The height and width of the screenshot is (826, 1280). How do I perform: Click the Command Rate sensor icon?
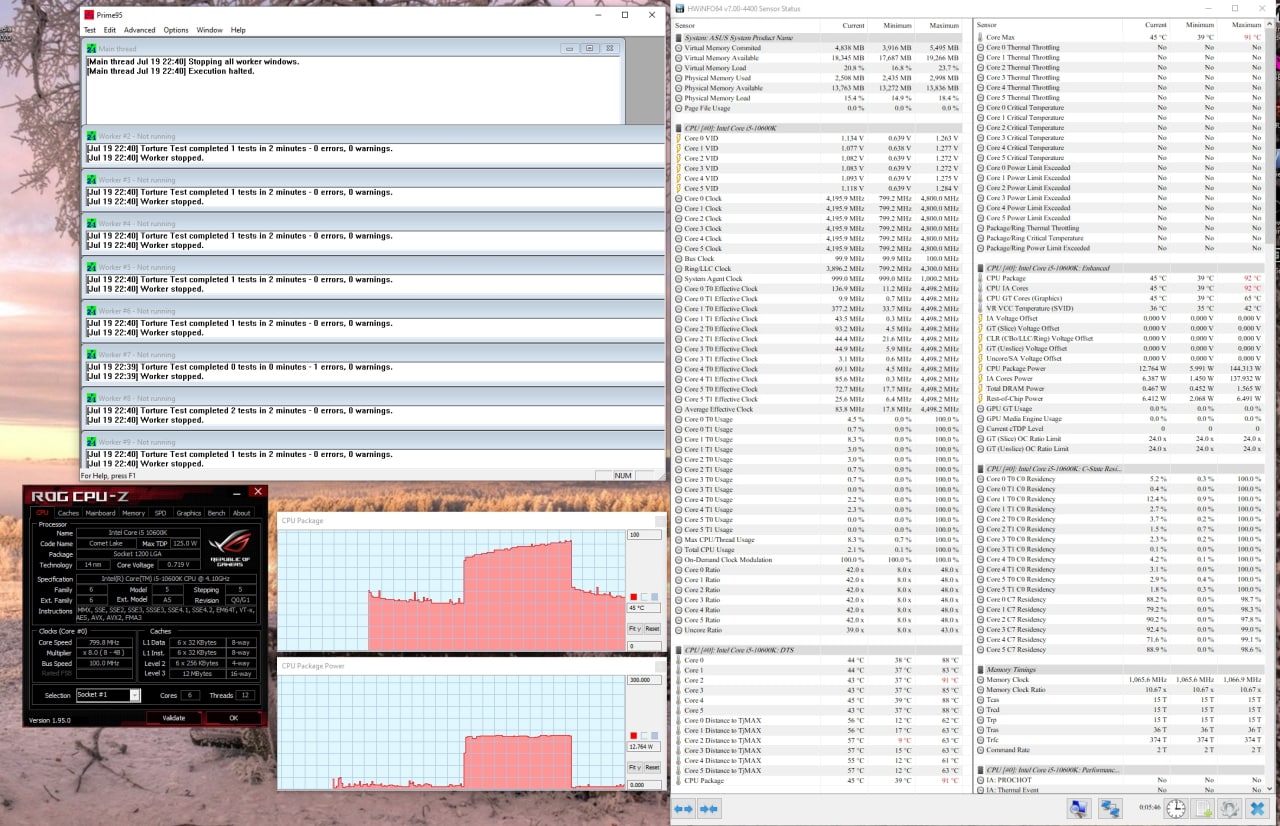click(981, 750)
